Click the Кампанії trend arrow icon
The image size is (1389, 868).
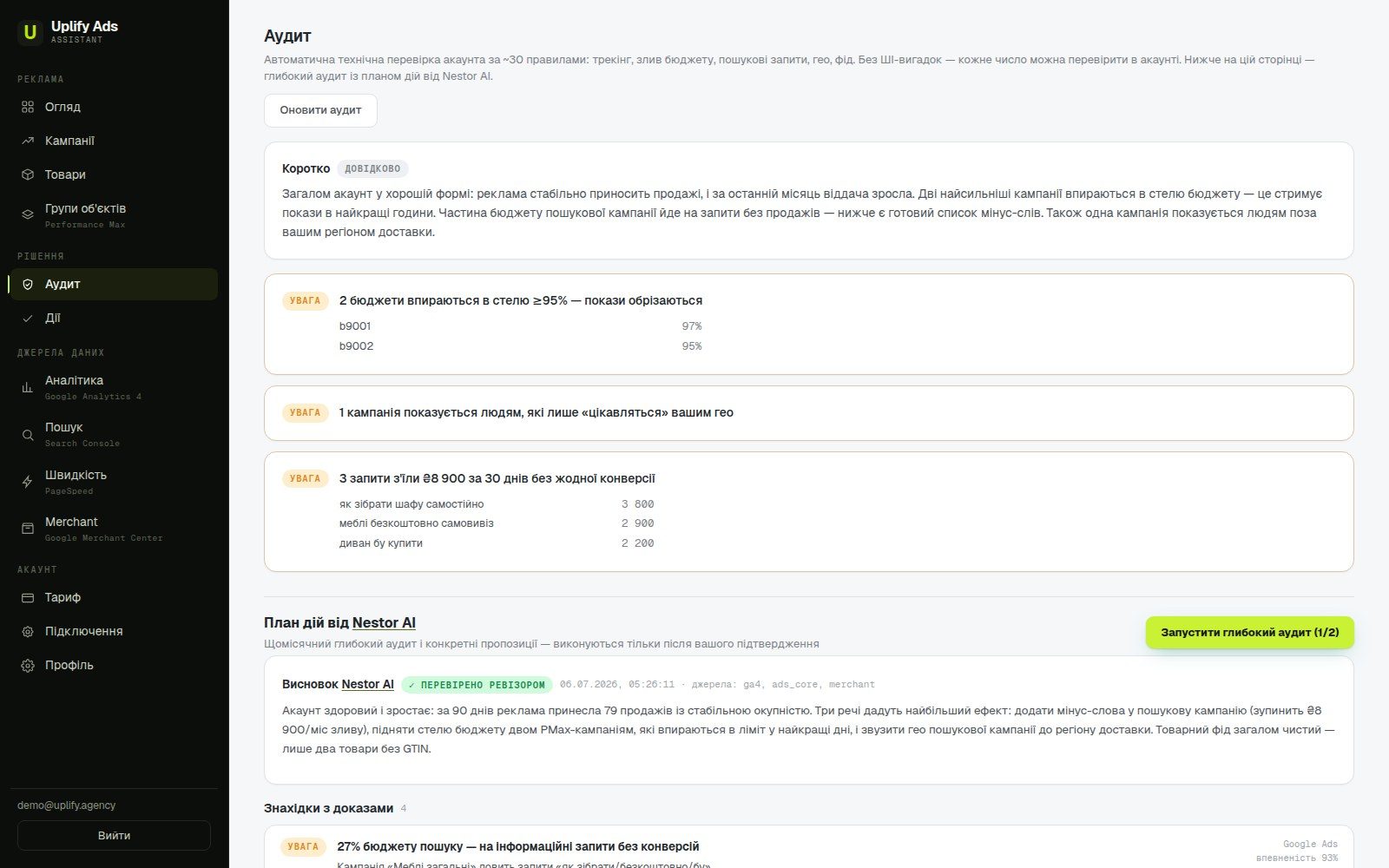tap(28, 141)
